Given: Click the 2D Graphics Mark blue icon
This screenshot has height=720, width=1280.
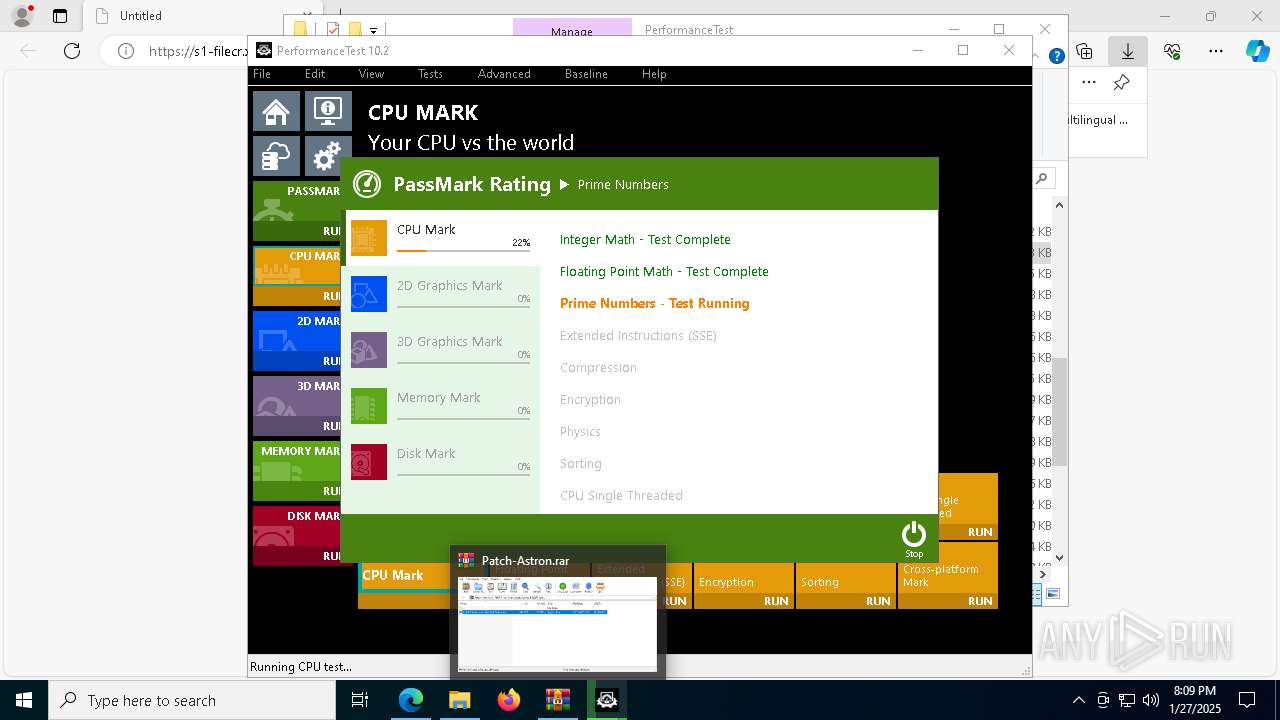Looking at the screenshot, I should coord(369,294).
